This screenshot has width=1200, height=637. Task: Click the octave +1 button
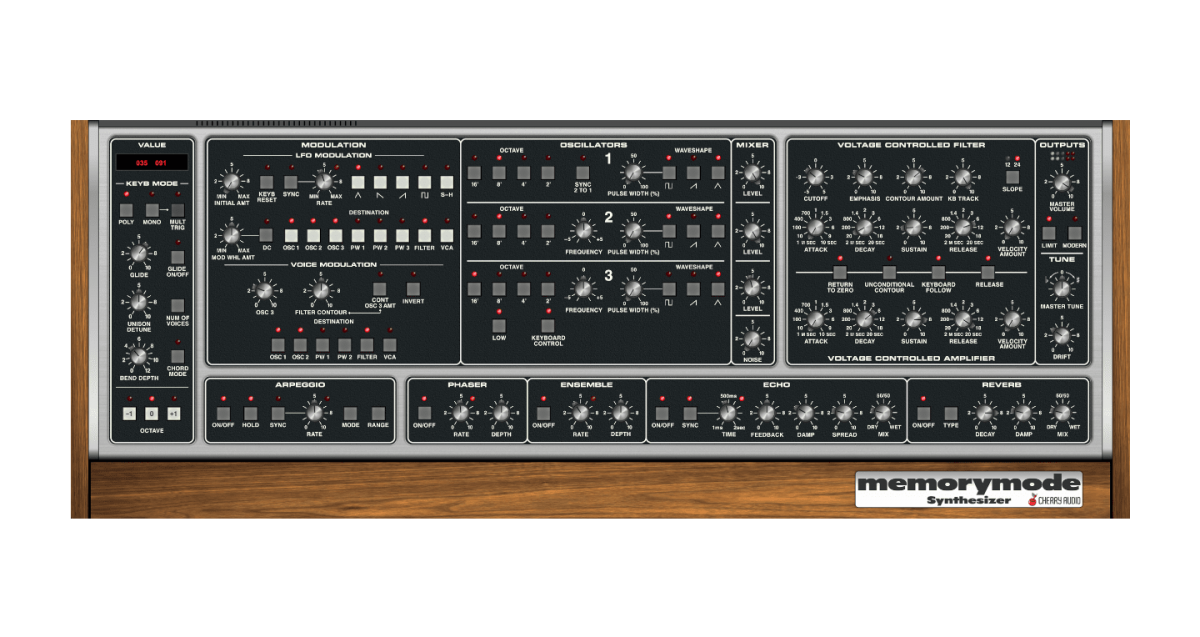tap(173, 413)
